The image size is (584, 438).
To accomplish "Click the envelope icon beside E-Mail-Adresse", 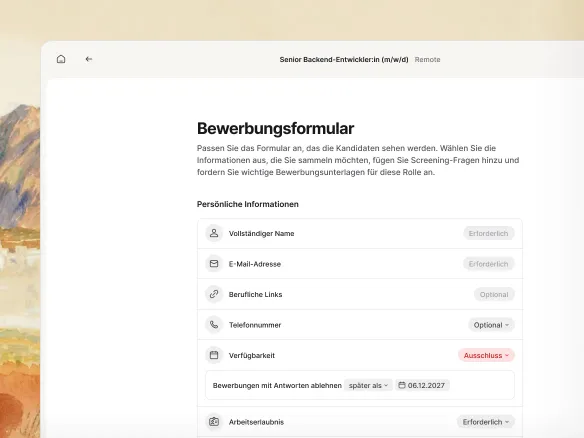I will pos(214,264).
